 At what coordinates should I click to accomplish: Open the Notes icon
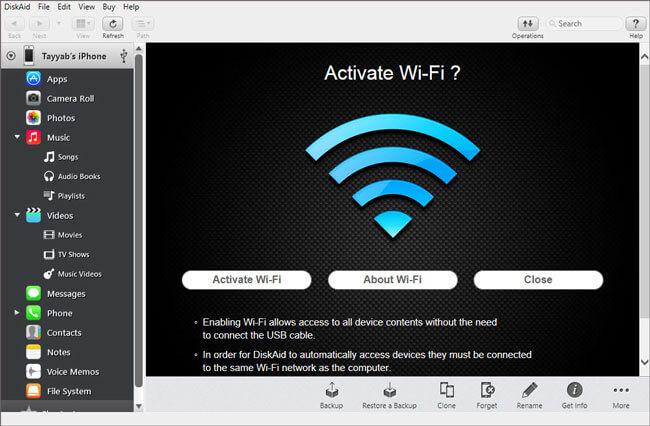tap(34, 352)
